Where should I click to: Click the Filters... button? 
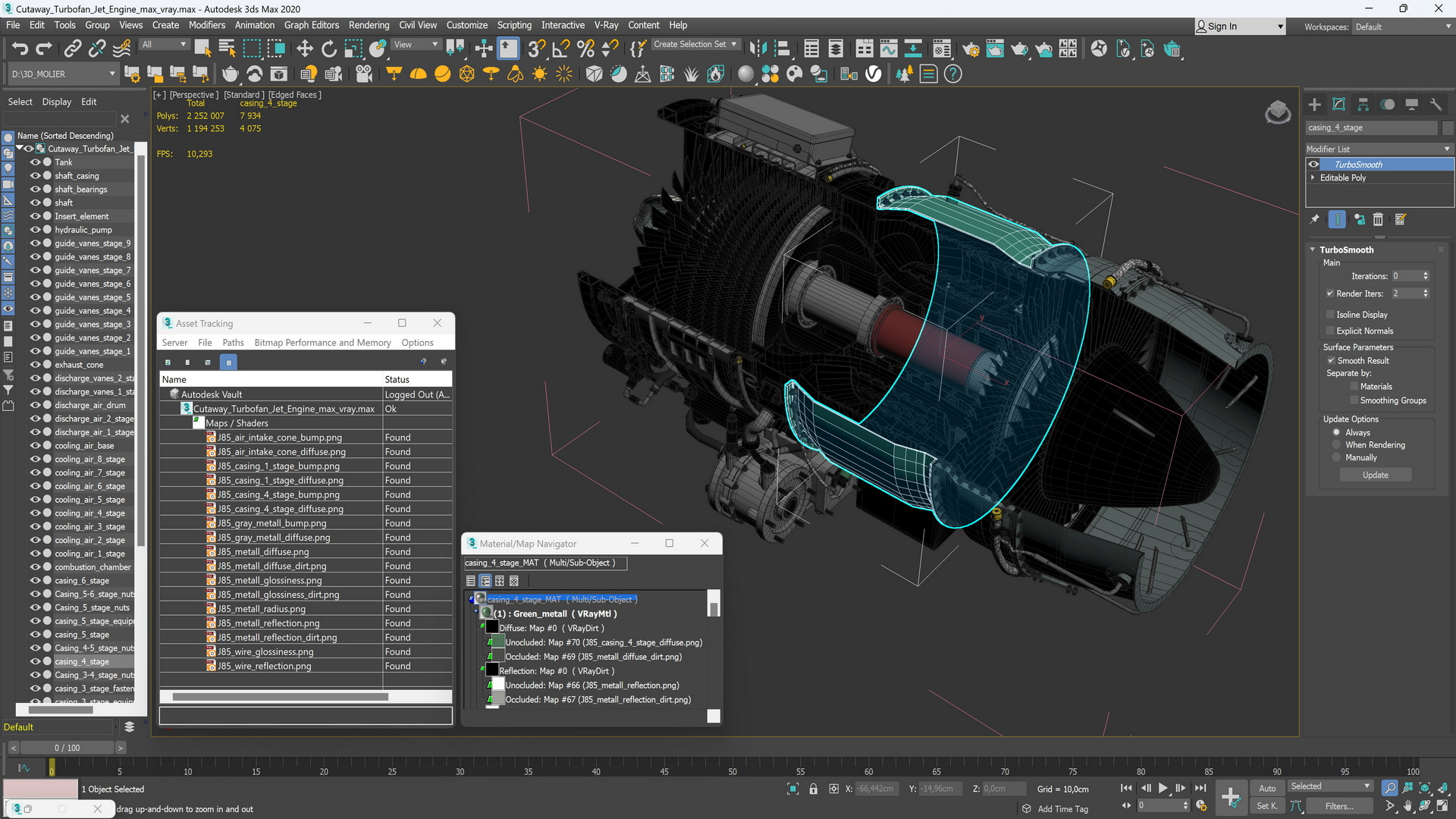click(1338, 806)
